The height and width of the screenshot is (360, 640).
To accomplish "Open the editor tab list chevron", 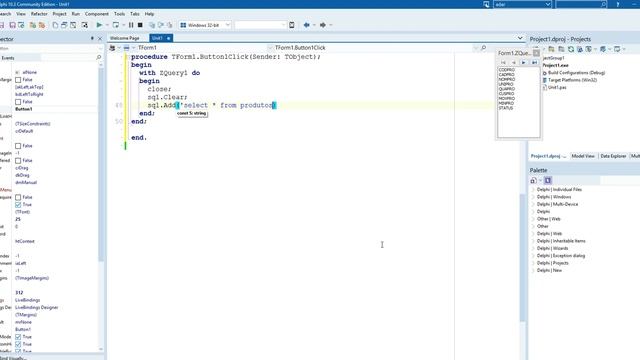I will 520,38.
